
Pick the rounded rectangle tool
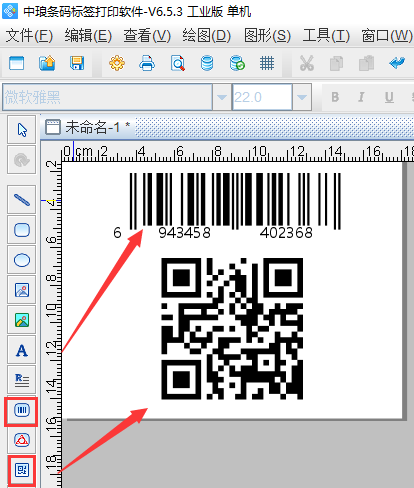22,230
